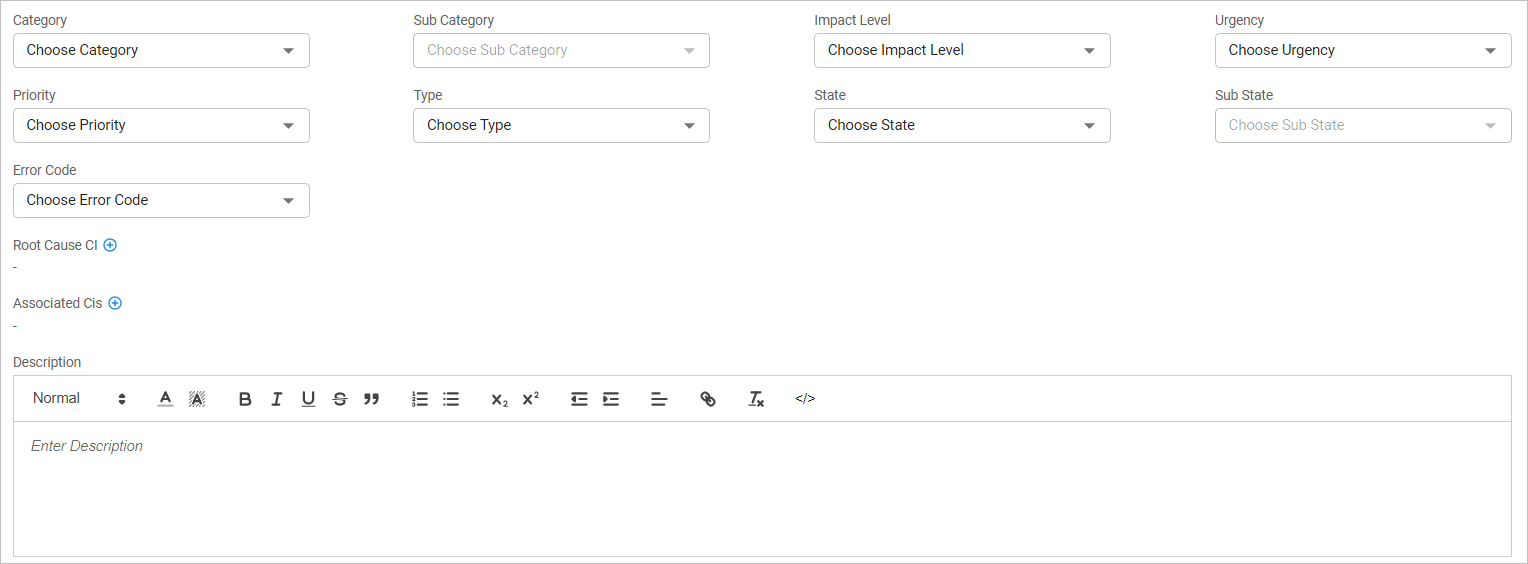Open the text color picker
The height and width of the screenshot is (564, 1528).
tap(166, 399)
